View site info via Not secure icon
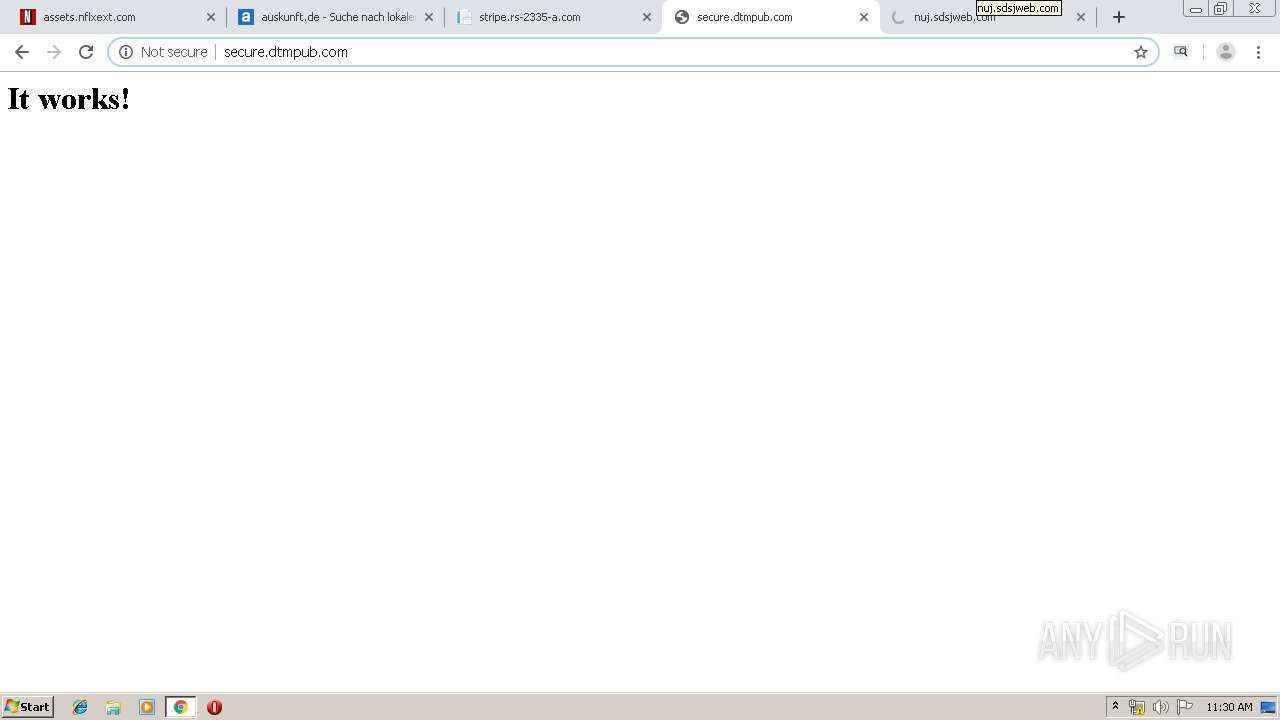The height and width of the screenshot is (720, 1280). [126, 52]
